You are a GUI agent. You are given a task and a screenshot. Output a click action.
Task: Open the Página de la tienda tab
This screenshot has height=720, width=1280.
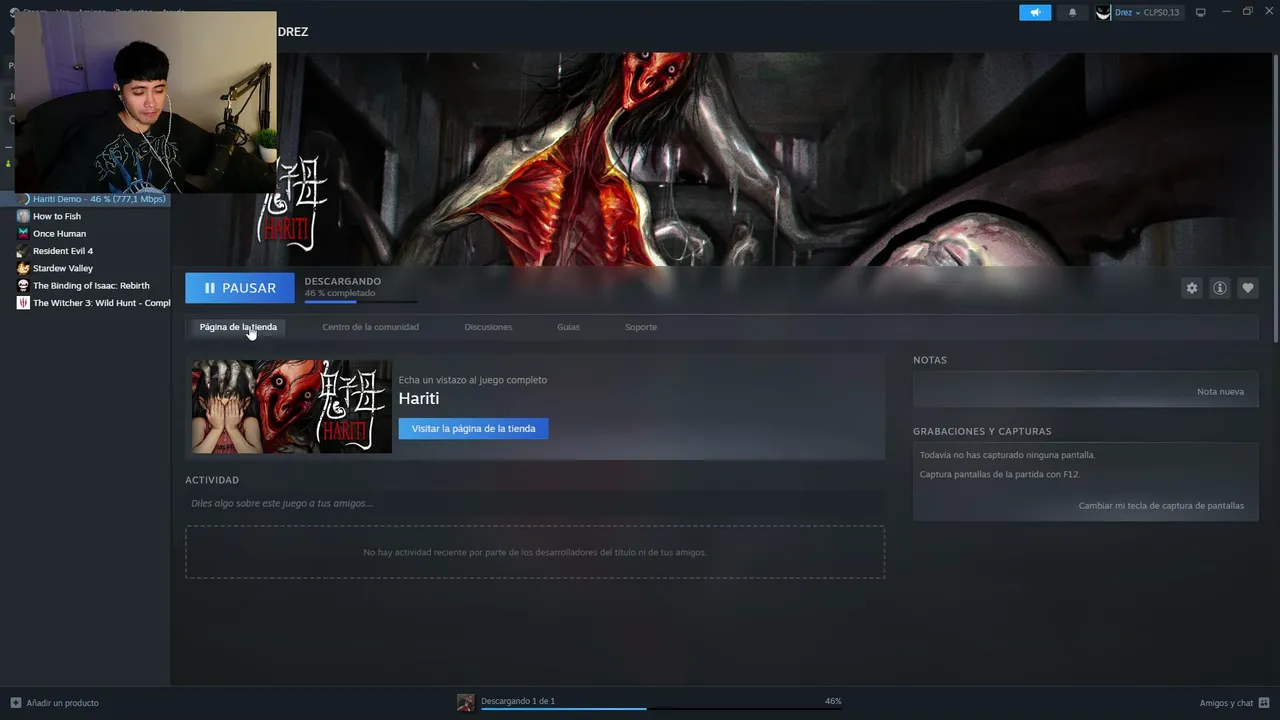(x=238, y=327)
